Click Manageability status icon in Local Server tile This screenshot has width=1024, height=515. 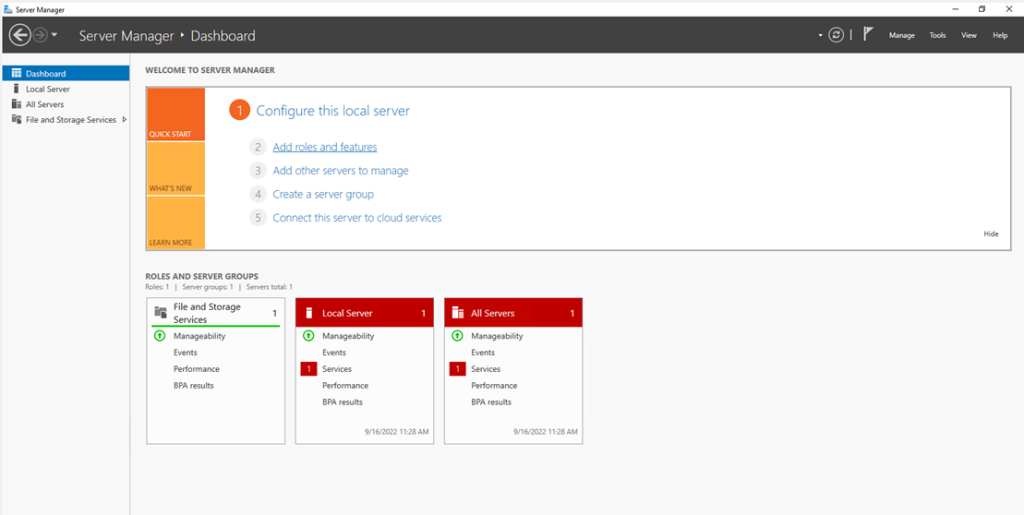coord(309,336)
